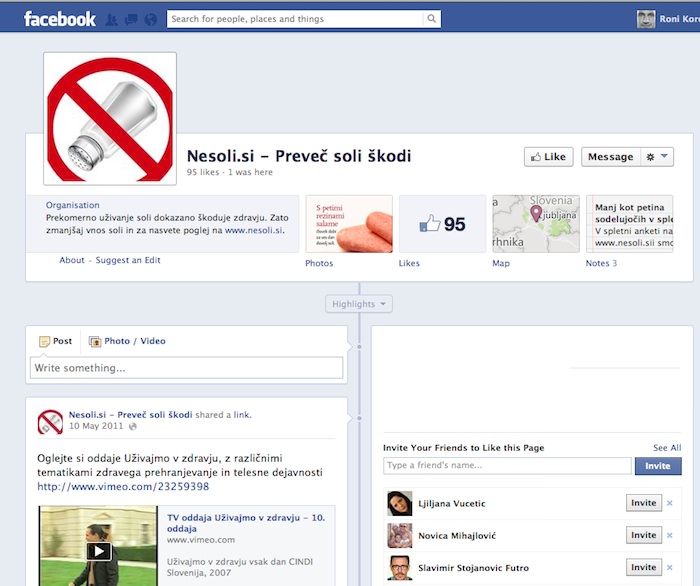This screenshot has height=586, width=700.
Task: Play the shared video thumbnail
Action: [99, 551]
